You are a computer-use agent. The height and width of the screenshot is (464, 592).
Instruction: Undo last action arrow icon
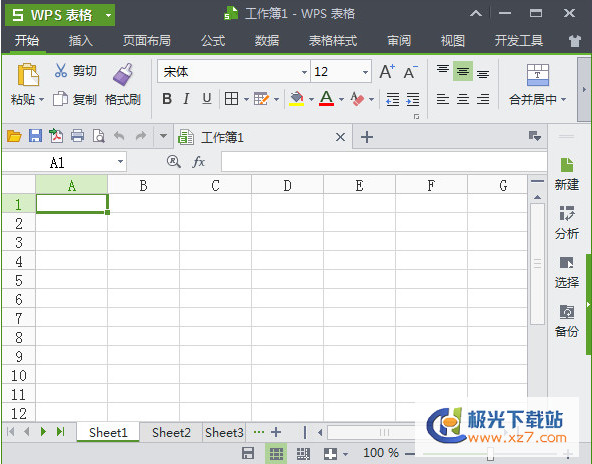[119, 136]
